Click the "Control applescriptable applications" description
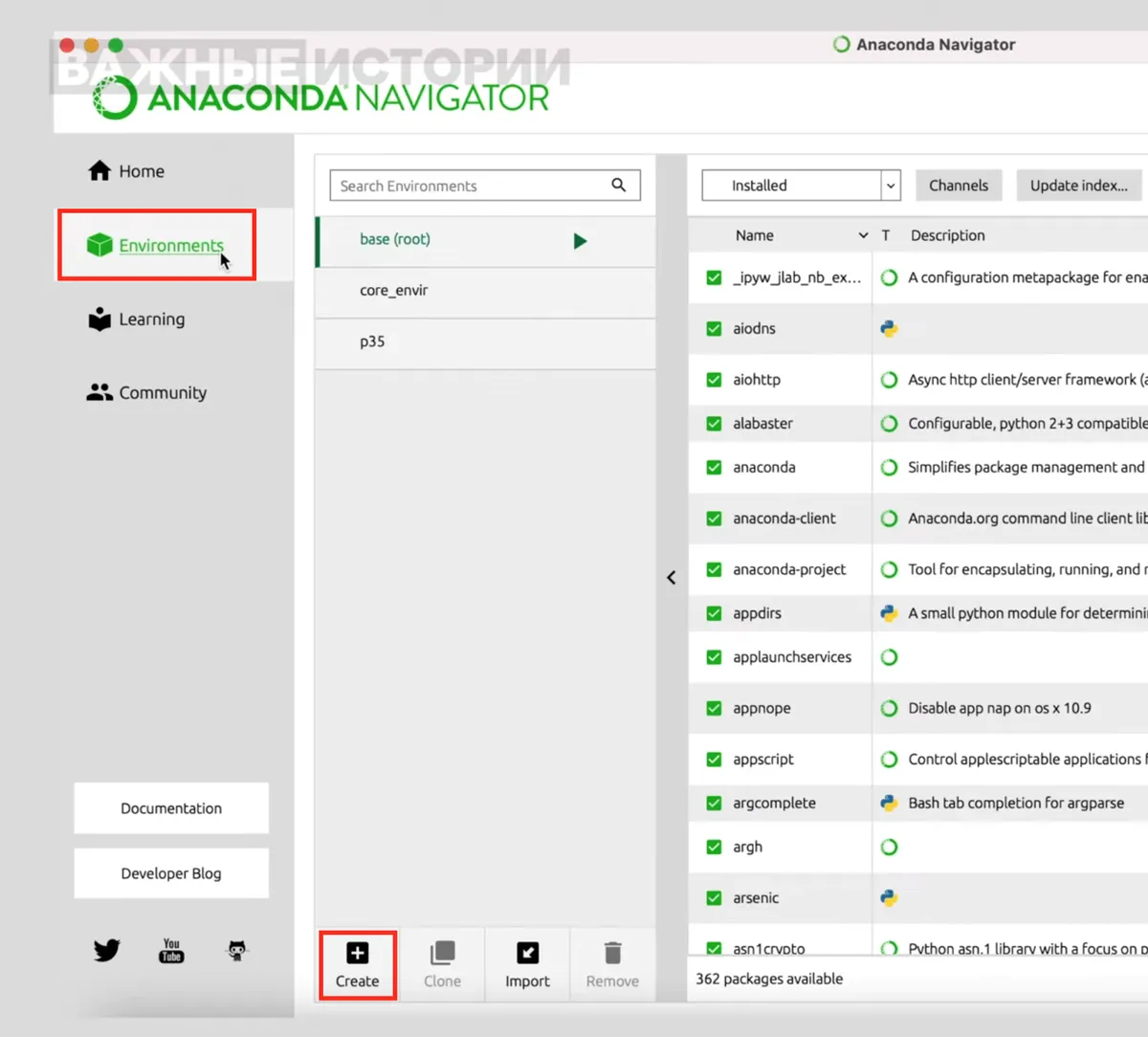 (x=1027, y=760)
